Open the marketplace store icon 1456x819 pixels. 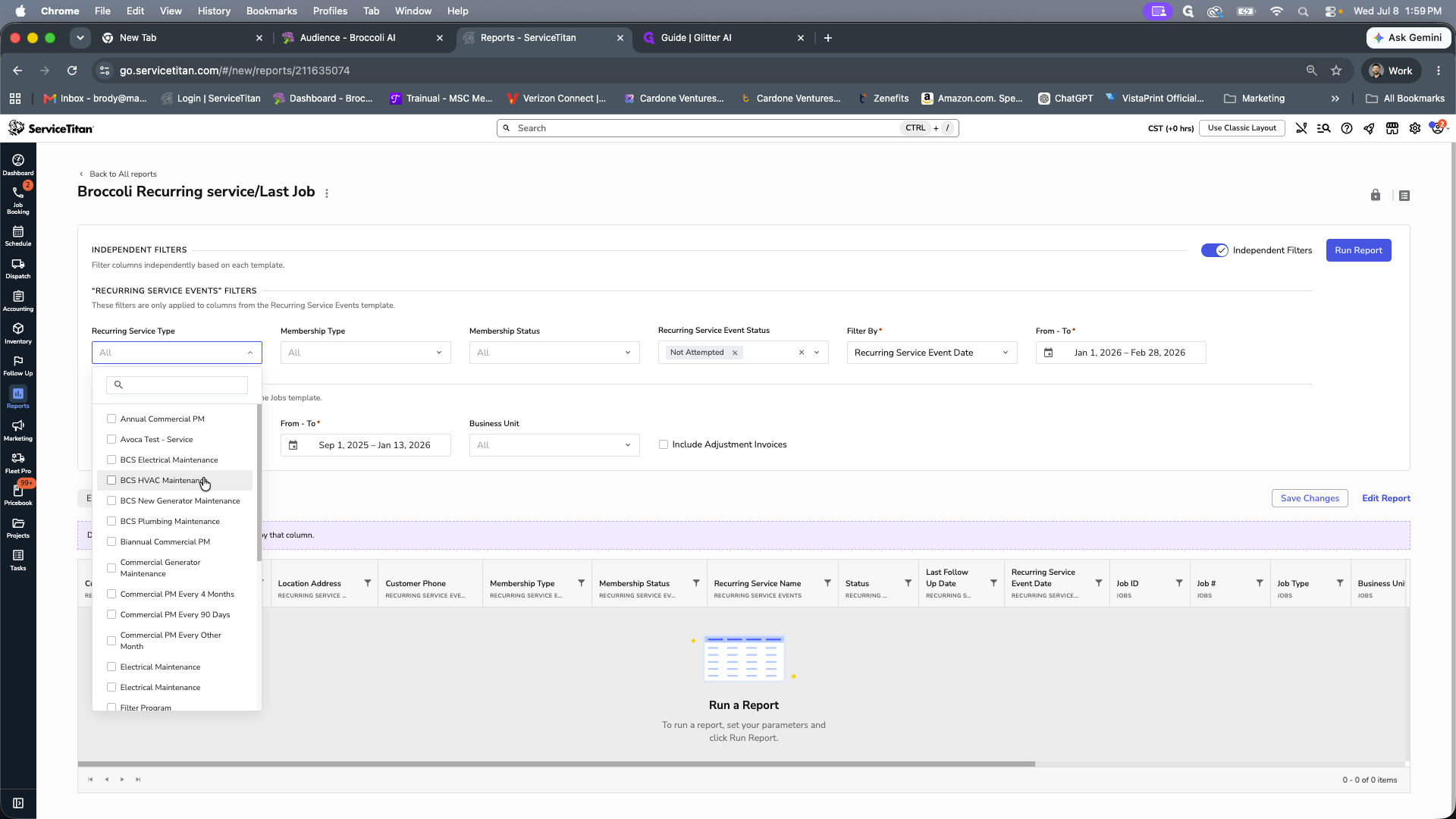coord(1392,128)
